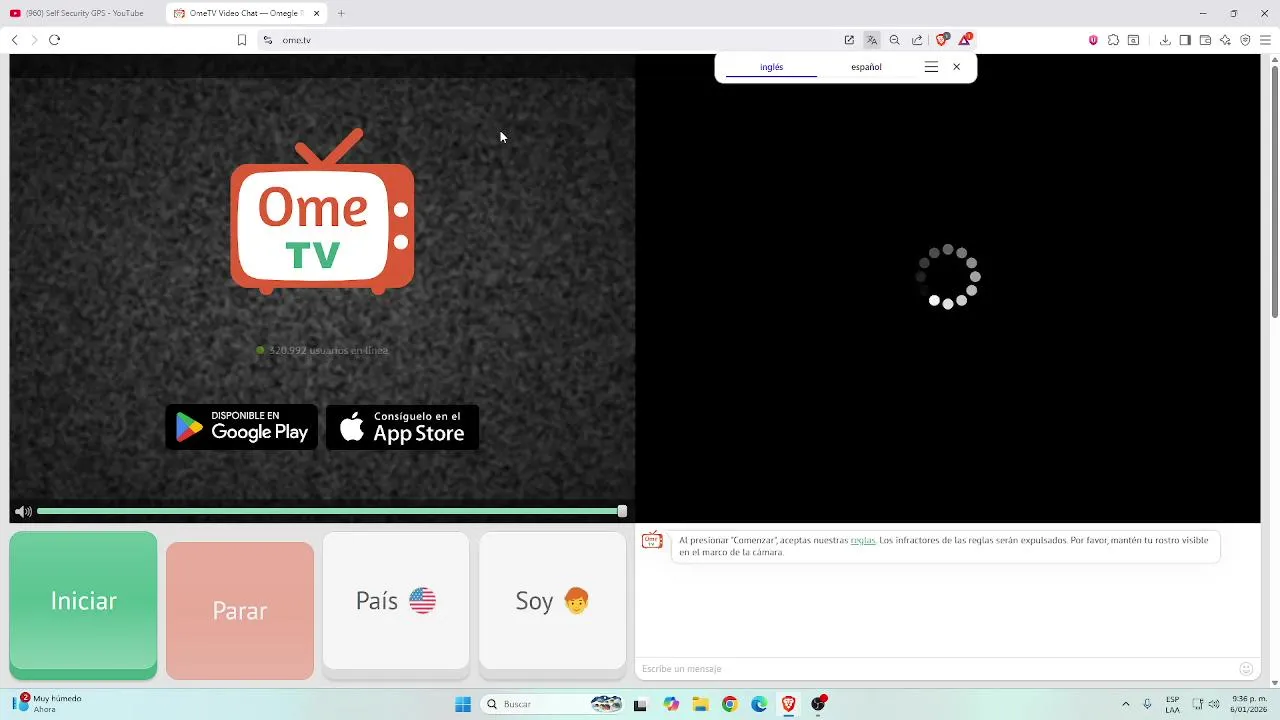Open the reglas rules link

[862, 540]
